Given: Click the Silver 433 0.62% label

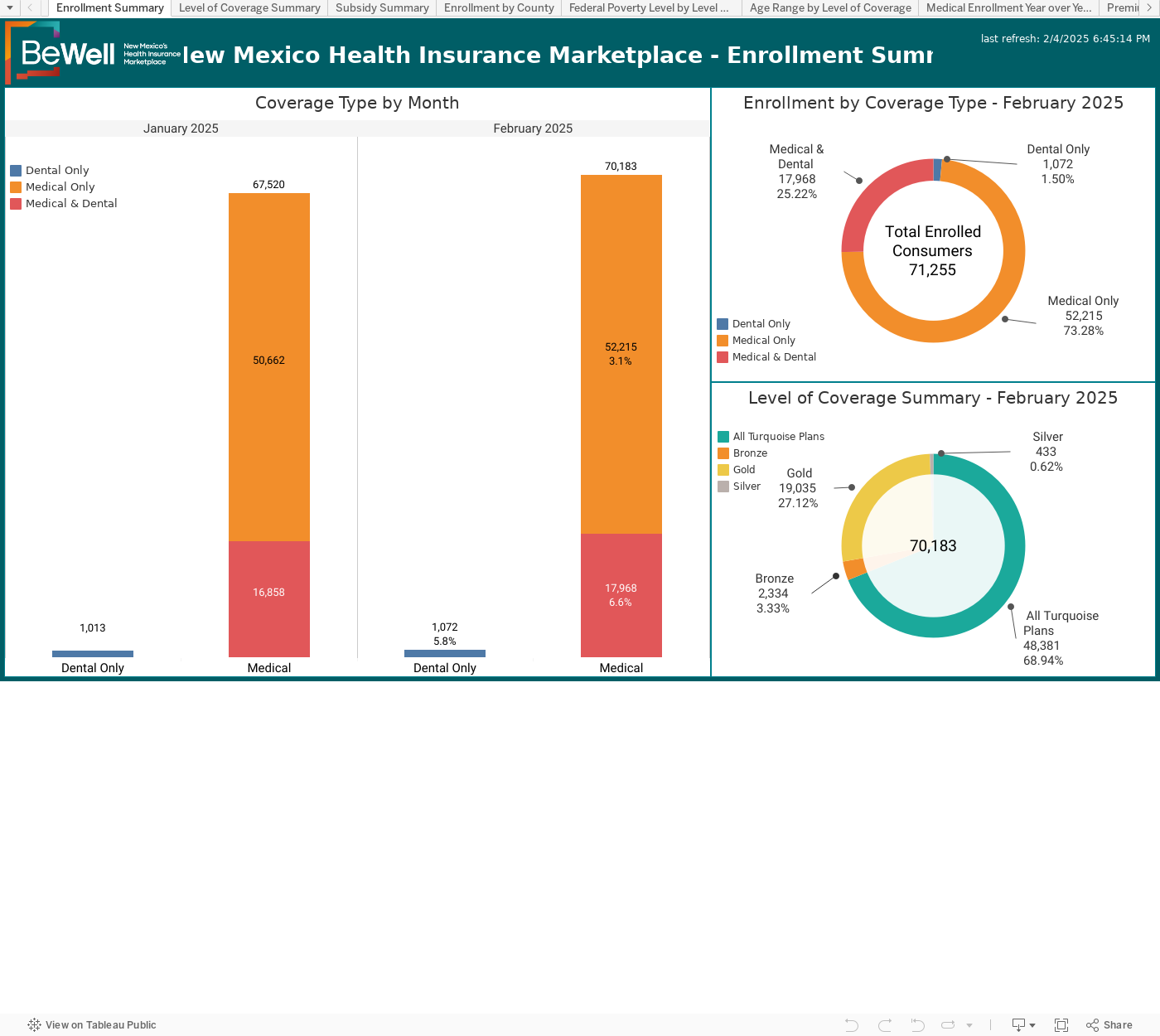Looking at the screenshot, I should coord(1046,452).
